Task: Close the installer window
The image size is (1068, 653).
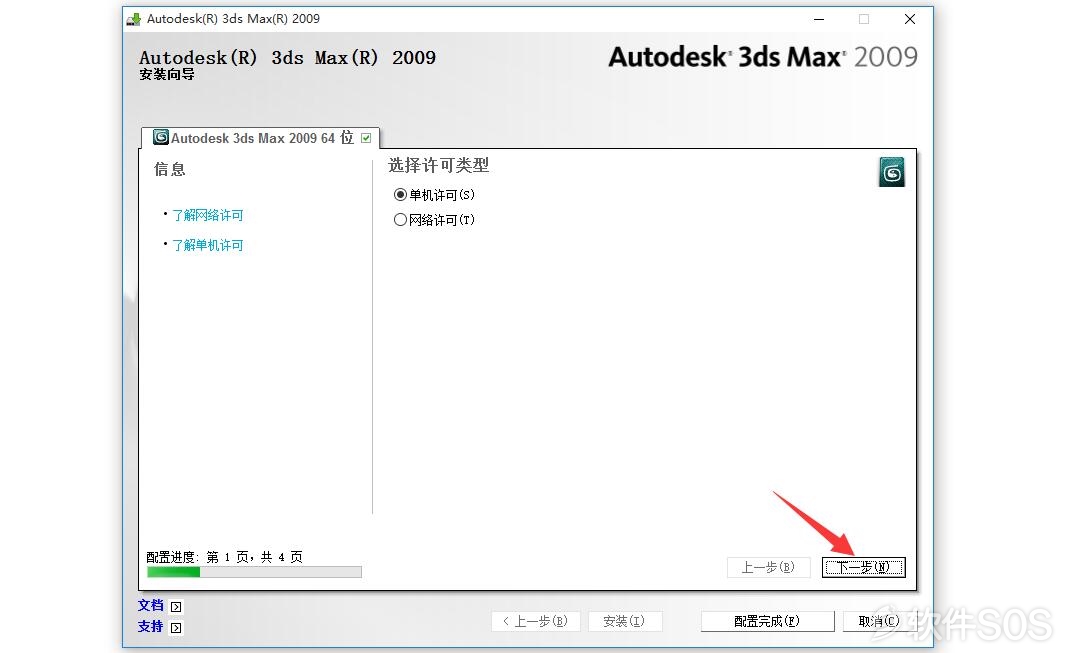Action: [910, 19]
